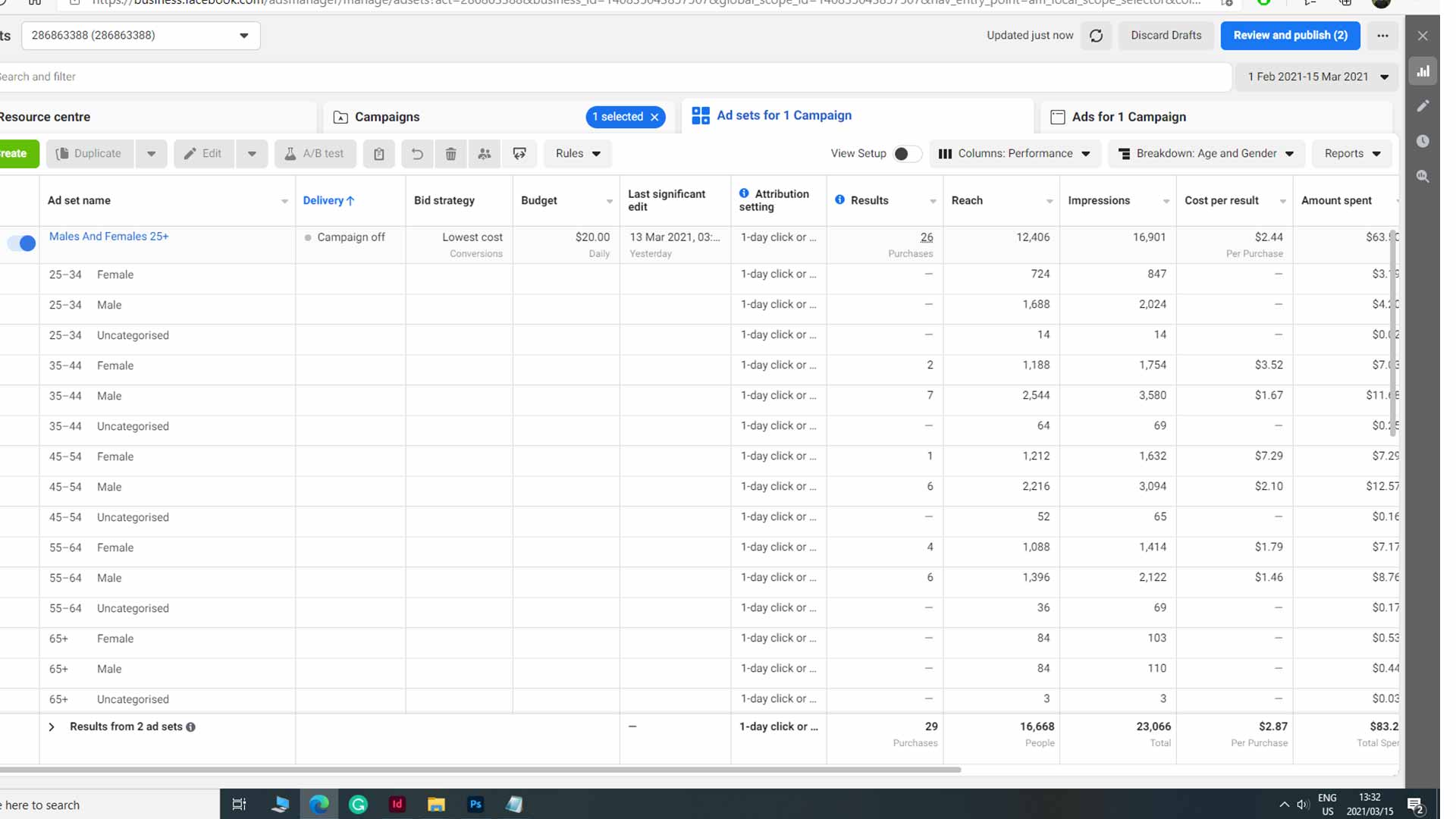Click the Results column info icon
The height and width of the screenshot is (819, 1456).
pyautogui.click(x=839, y=200)
